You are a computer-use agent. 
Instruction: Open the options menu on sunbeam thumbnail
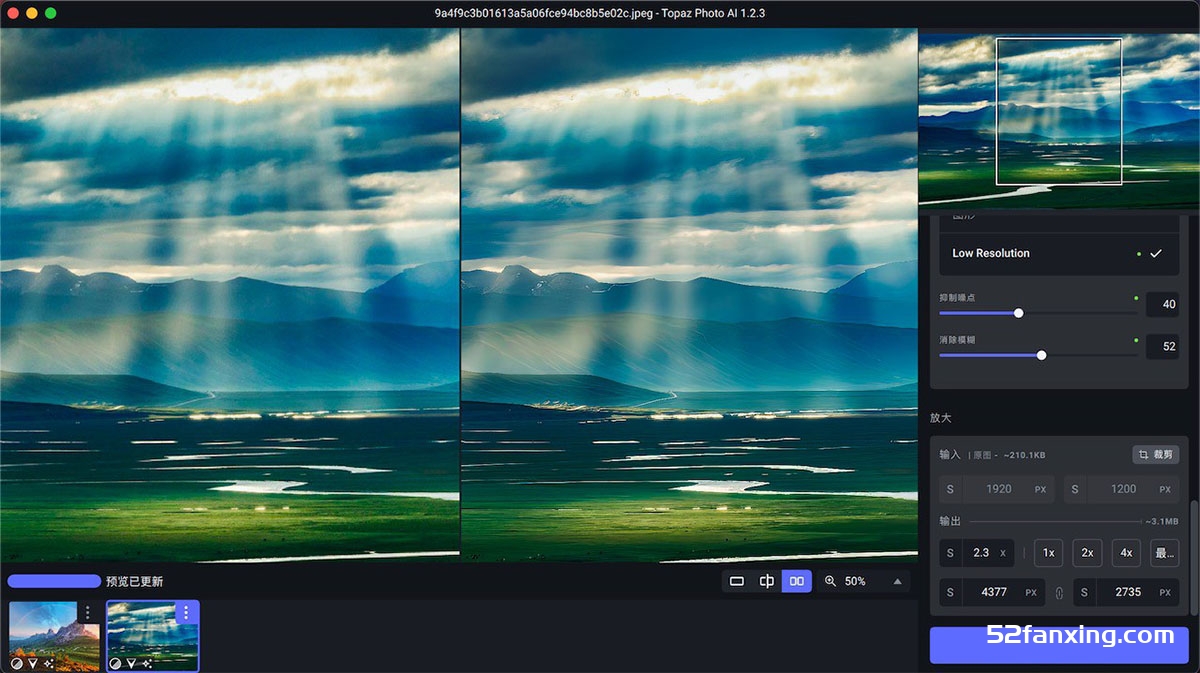point(186,612)
